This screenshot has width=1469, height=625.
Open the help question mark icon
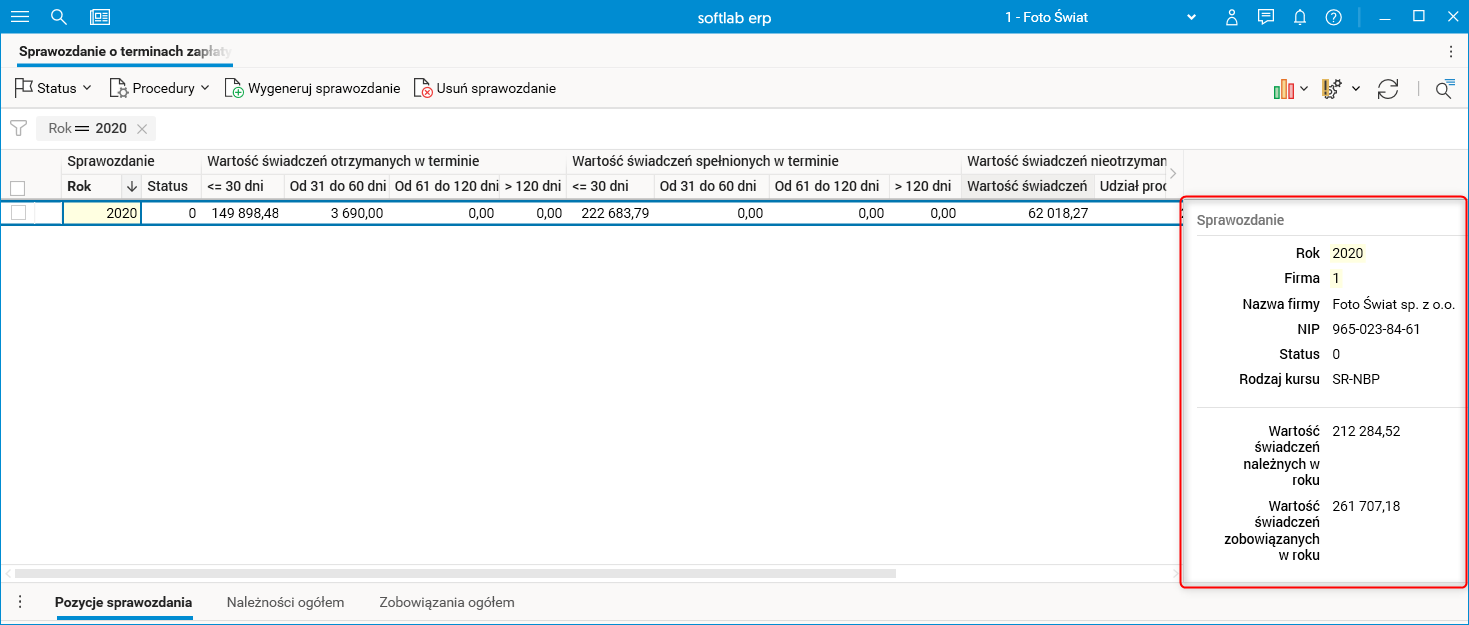click(1333, 17)
